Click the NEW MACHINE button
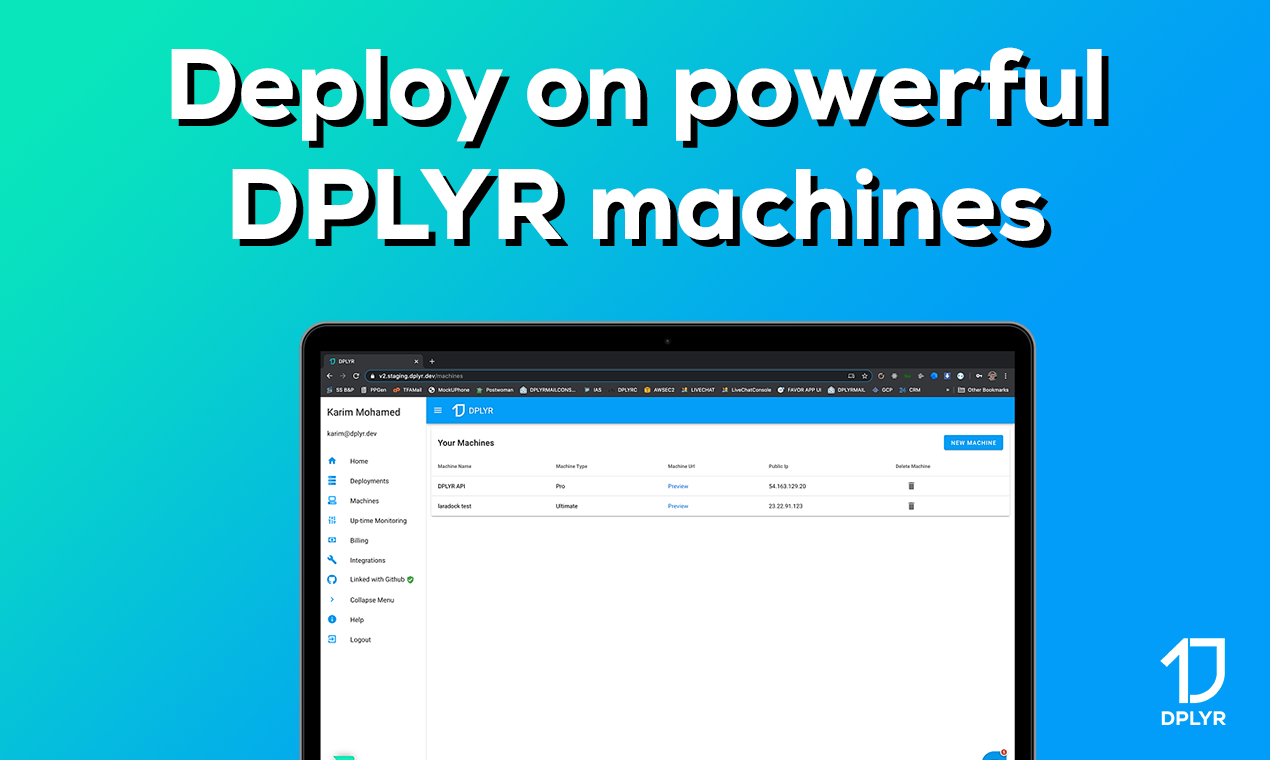 [x=972, y=442]
